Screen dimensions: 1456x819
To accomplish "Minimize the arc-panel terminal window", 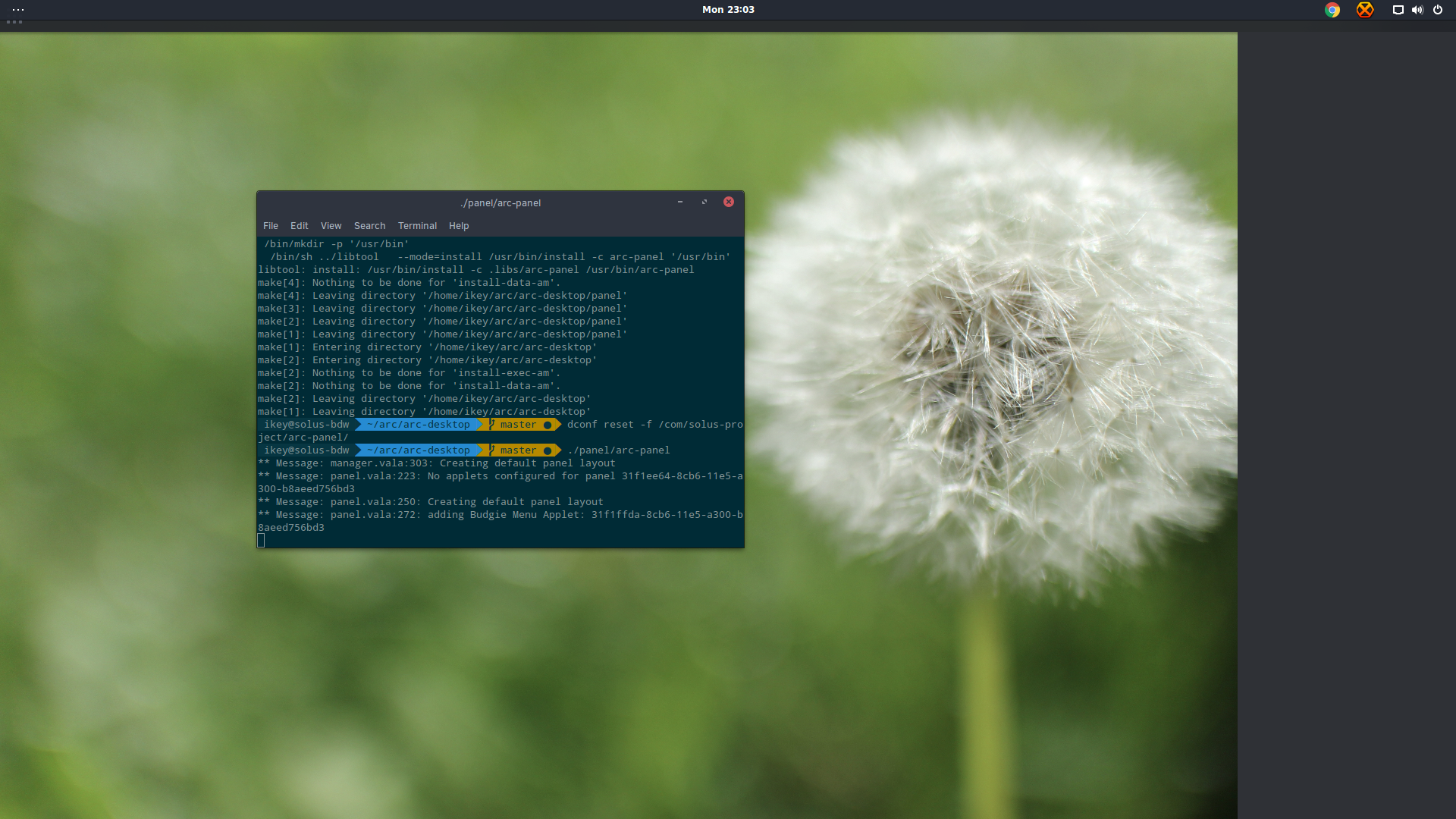I will point(680,202).
